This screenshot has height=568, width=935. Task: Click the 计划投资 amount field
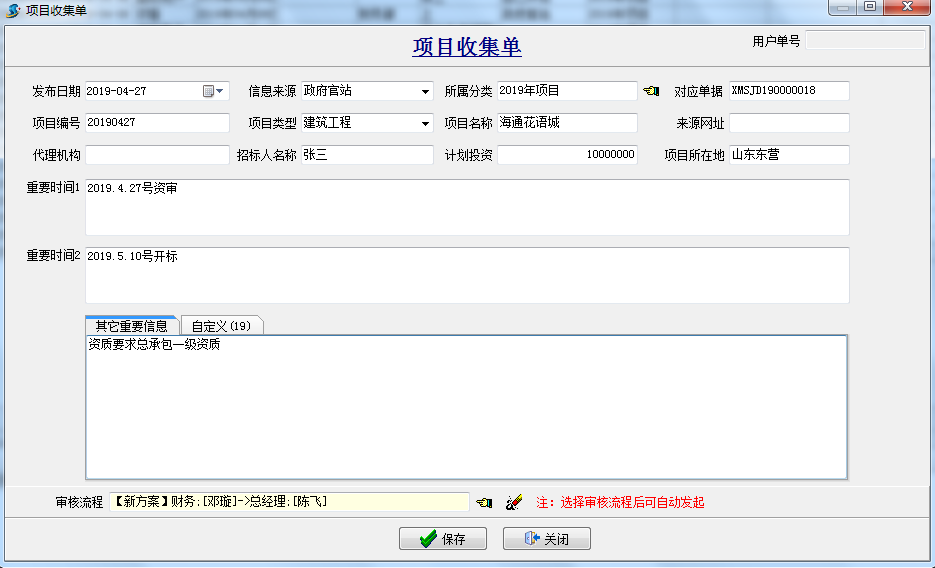tap(567, 155)
